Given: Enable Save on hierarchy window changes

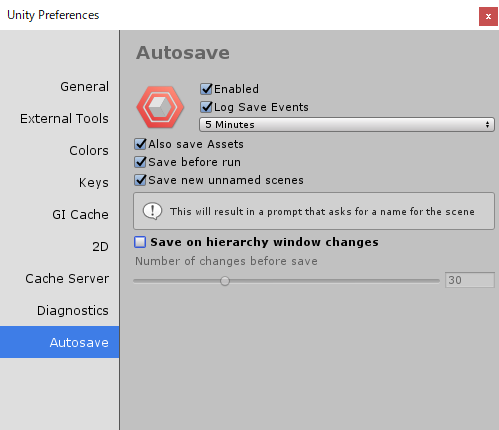Looking at the screenshot, I should click(x=140, y=242).
